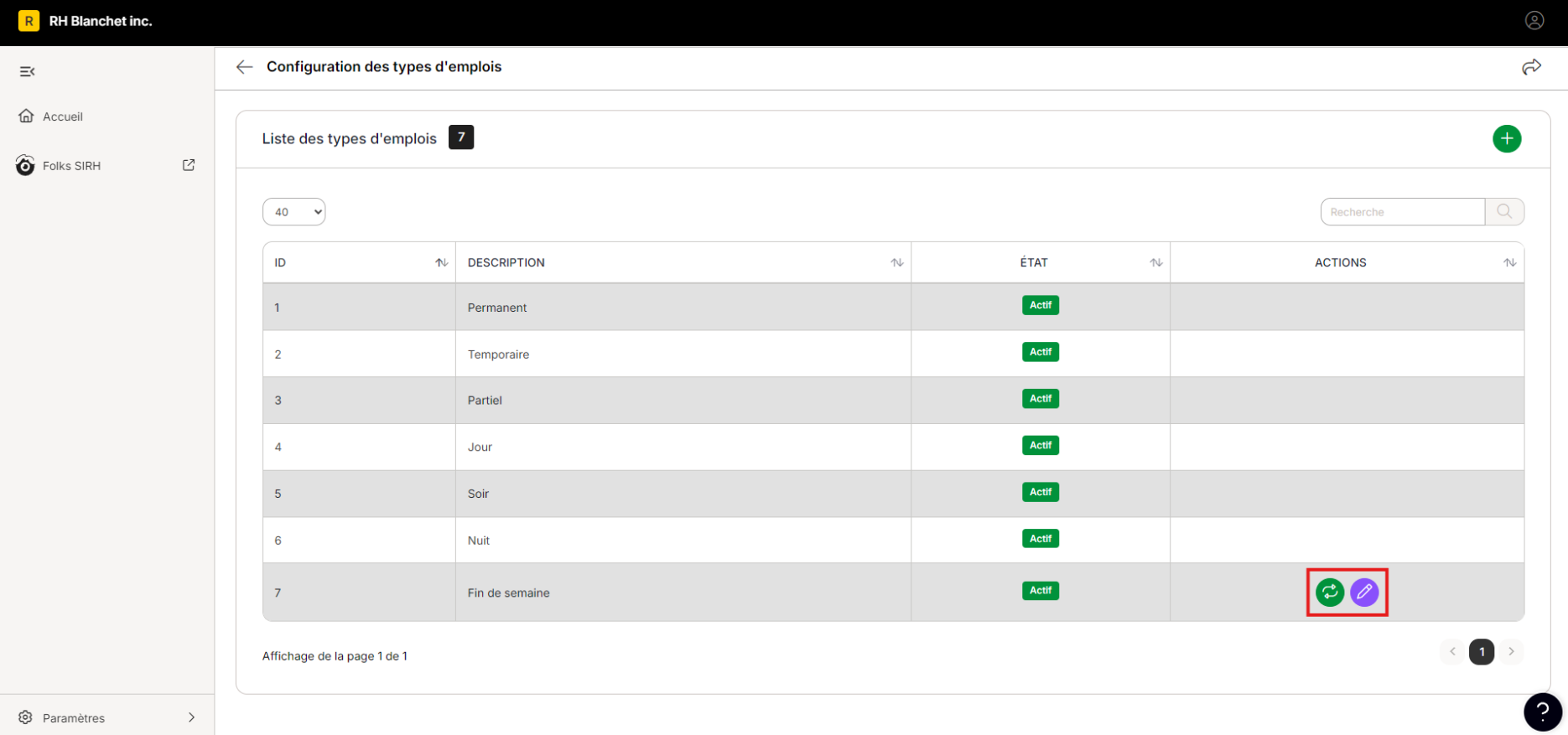Select the Soir description cell
Viewport: 1568px width, 735px height.
tap(683, 494)
